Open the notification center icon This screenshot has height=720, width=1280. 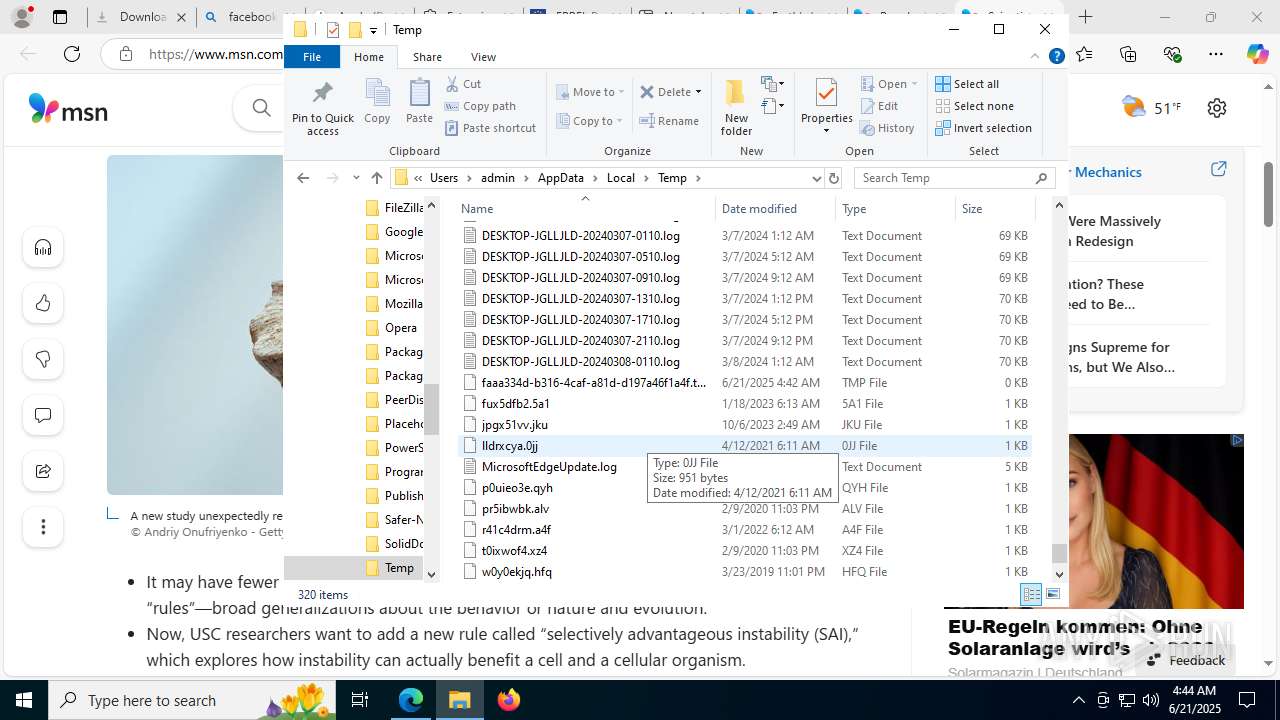pos(1247,700)
